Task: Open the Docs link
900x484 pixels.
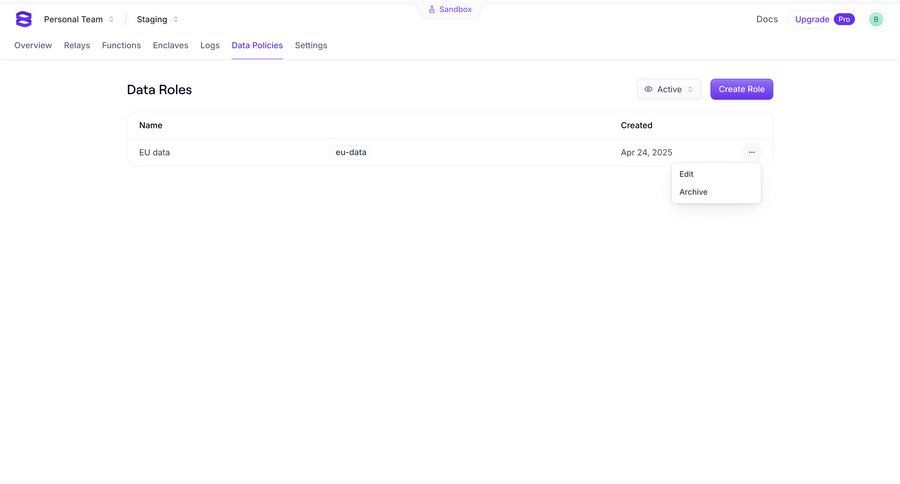Action: click(x=767, y=19)
